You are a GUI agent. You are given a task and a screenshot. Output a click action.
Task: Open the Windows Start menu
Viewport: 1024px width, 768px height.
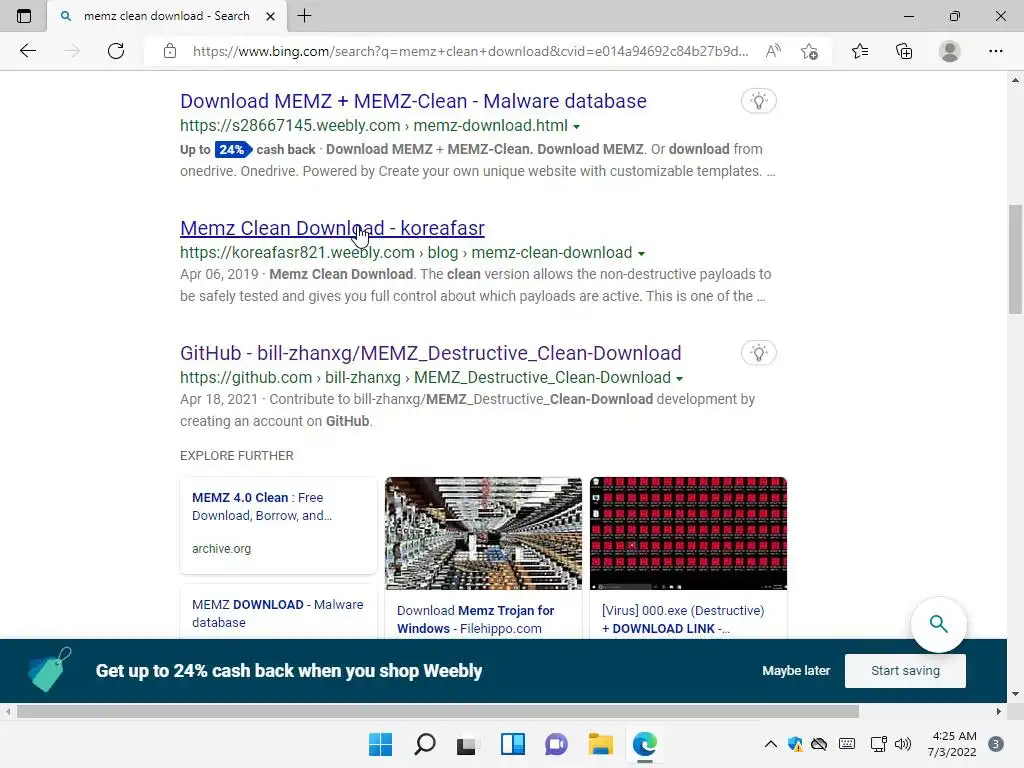tap(380, 744)
